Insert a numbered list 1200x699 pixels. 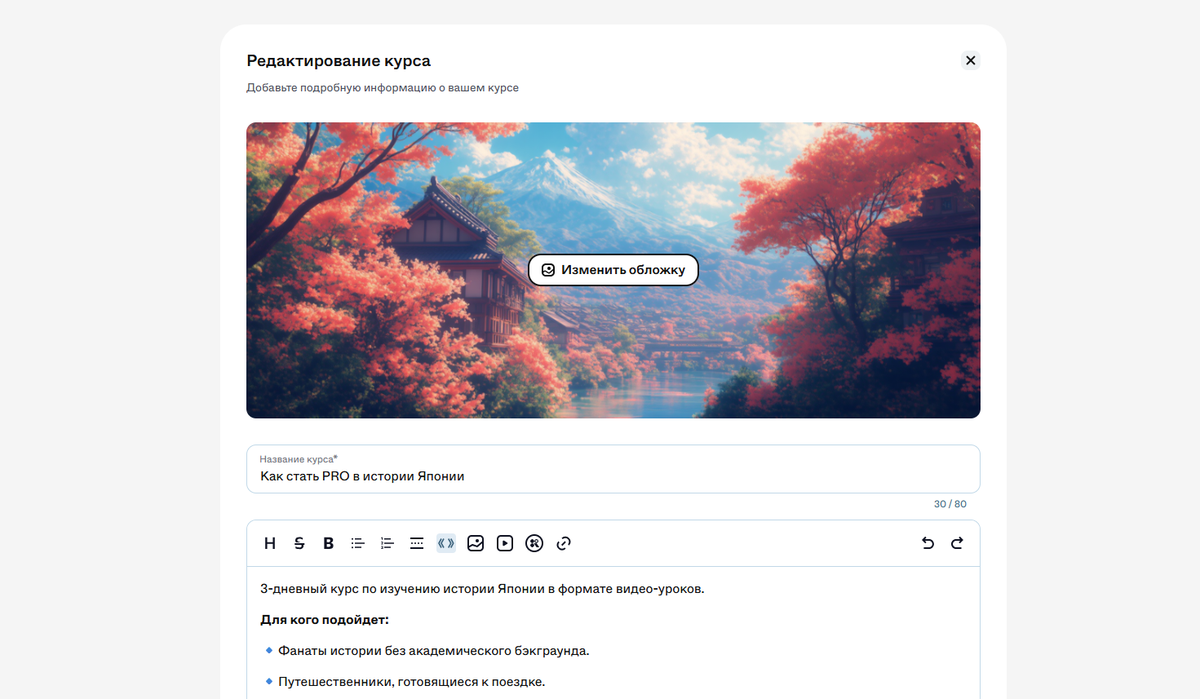387,544
